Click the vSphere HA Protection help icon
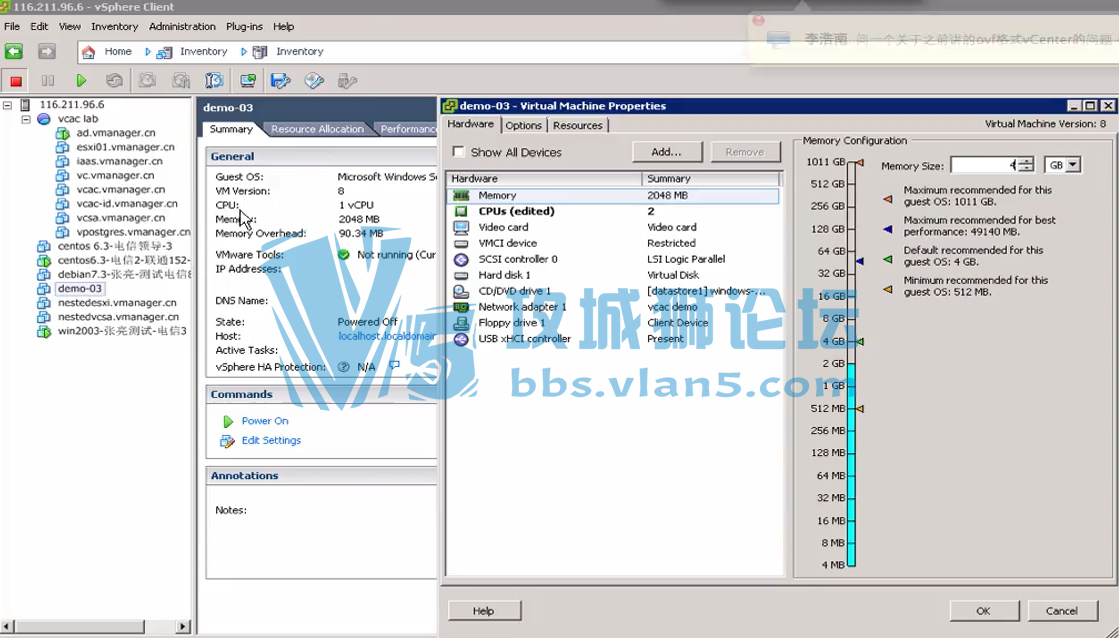1119x638 pixels. click(343, 367)
